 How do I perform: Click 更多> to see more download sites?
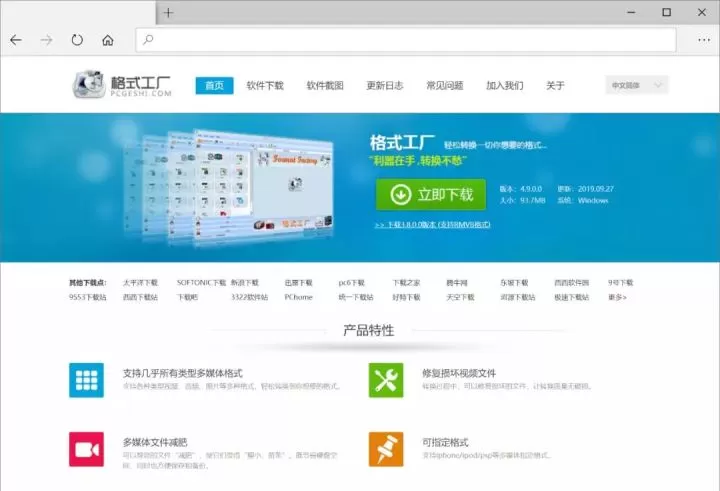[x=618, y=297]
